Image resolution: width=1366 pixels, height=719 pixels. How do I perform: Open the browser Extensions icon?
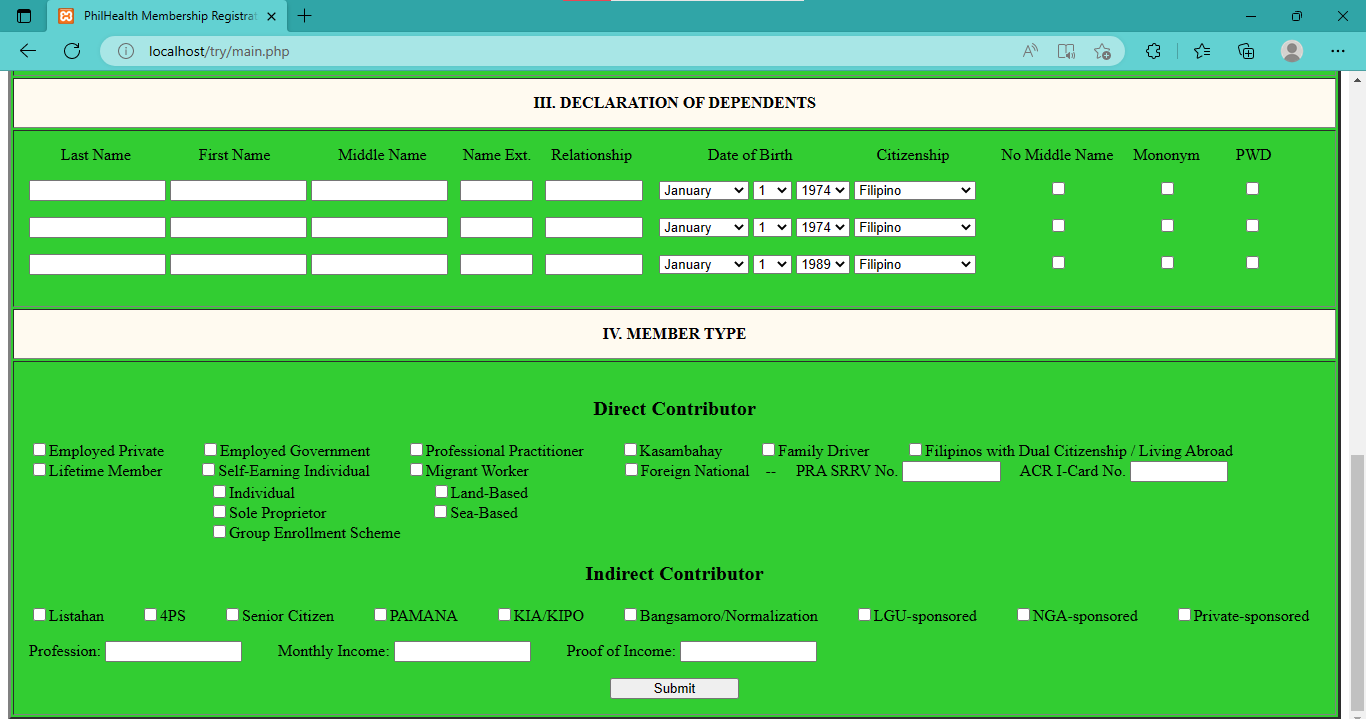coord(1153,51)
